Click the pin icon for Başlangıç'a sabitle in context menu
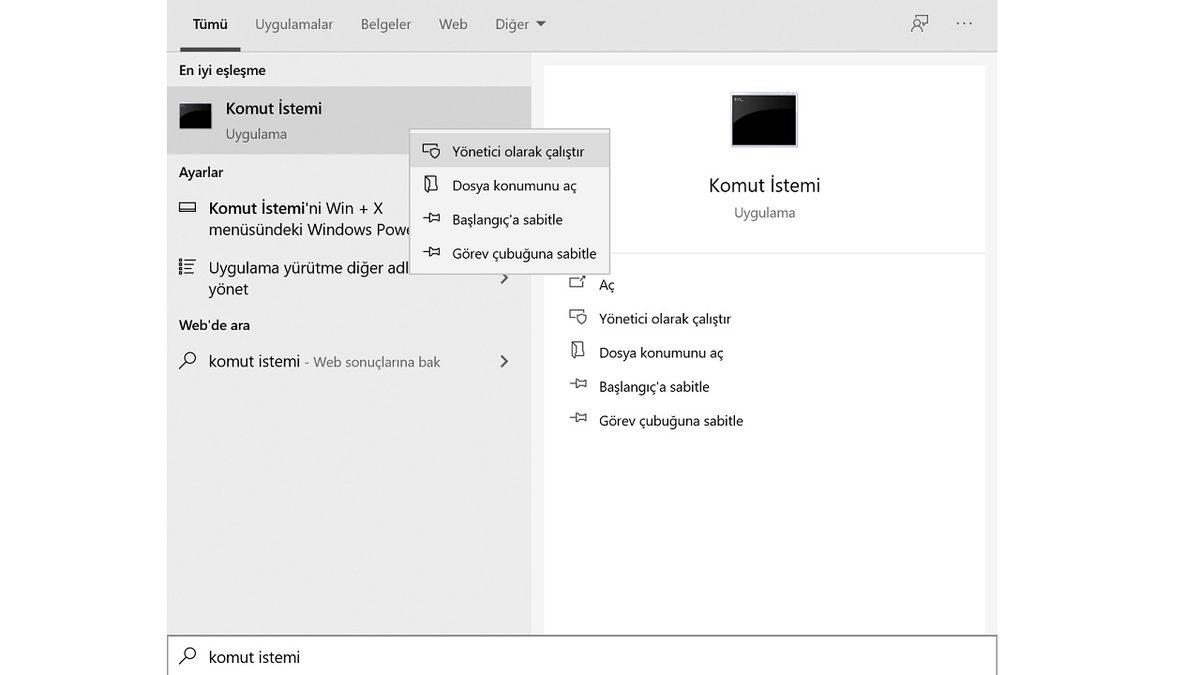Viewport: 1200px width, 675px height. (431, 219)
